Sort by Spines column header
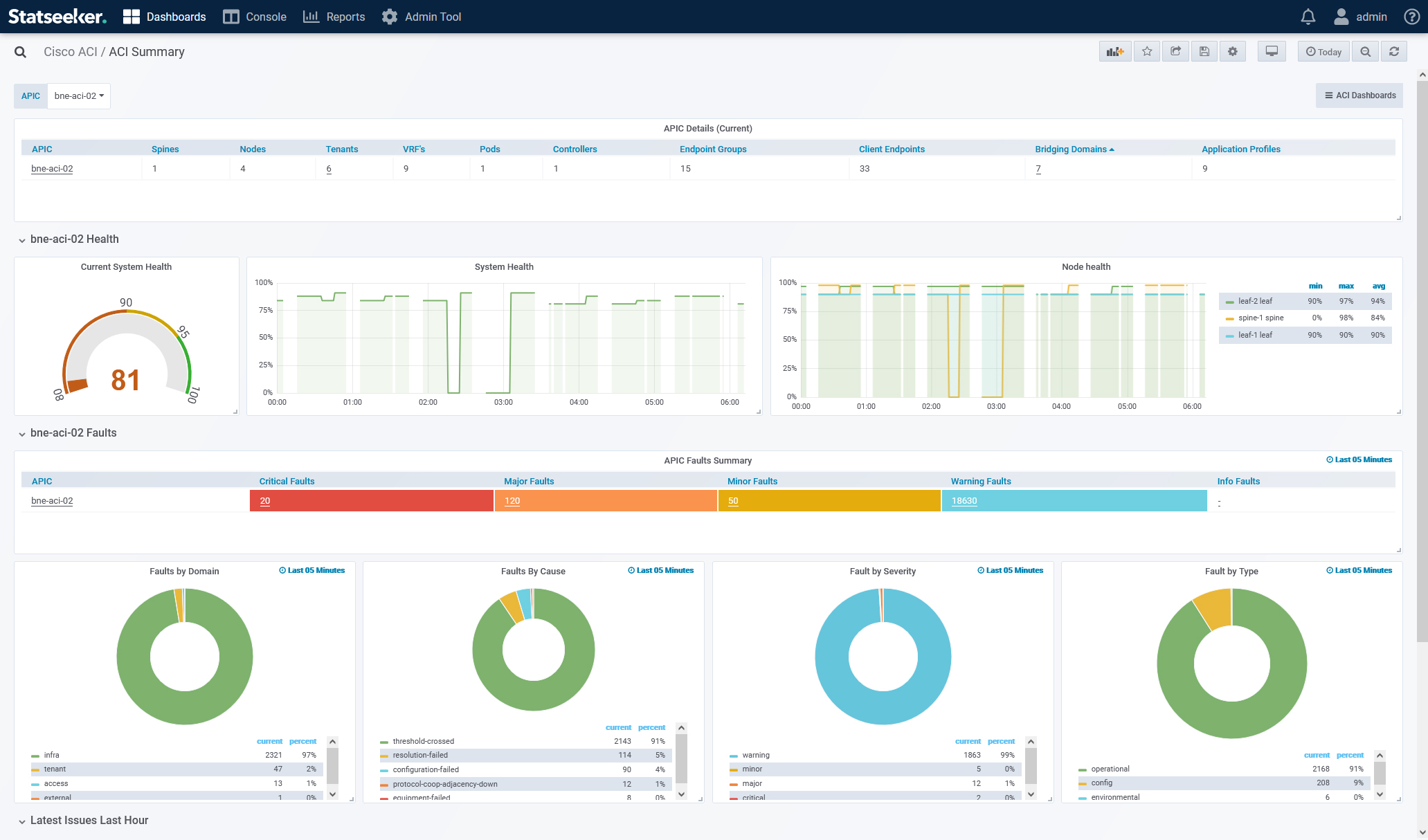The height and width of the screenshot is (840, 1428). pyautogui.click(x=165, y=149)
